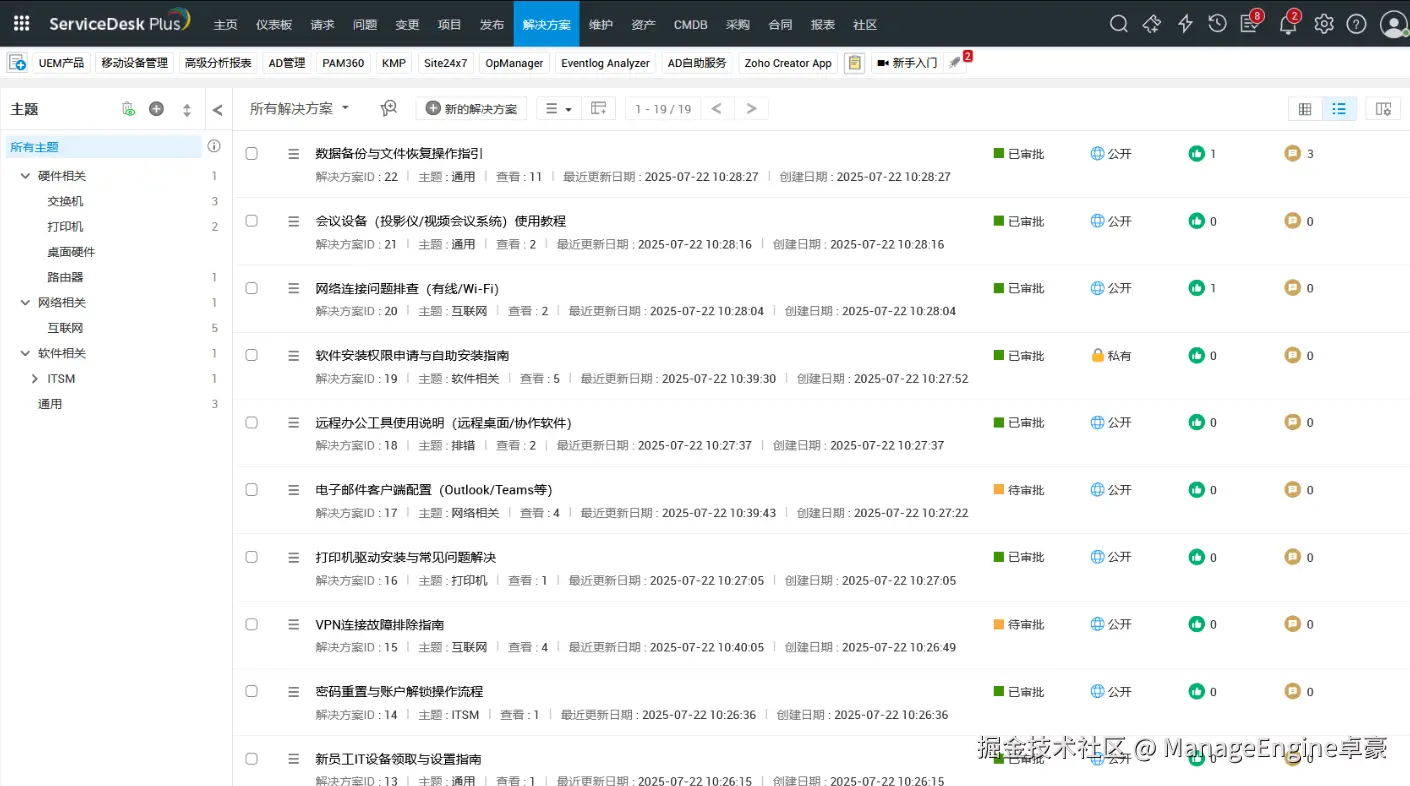
Task: Select the 互联网 topic
Action: [65, 328]
